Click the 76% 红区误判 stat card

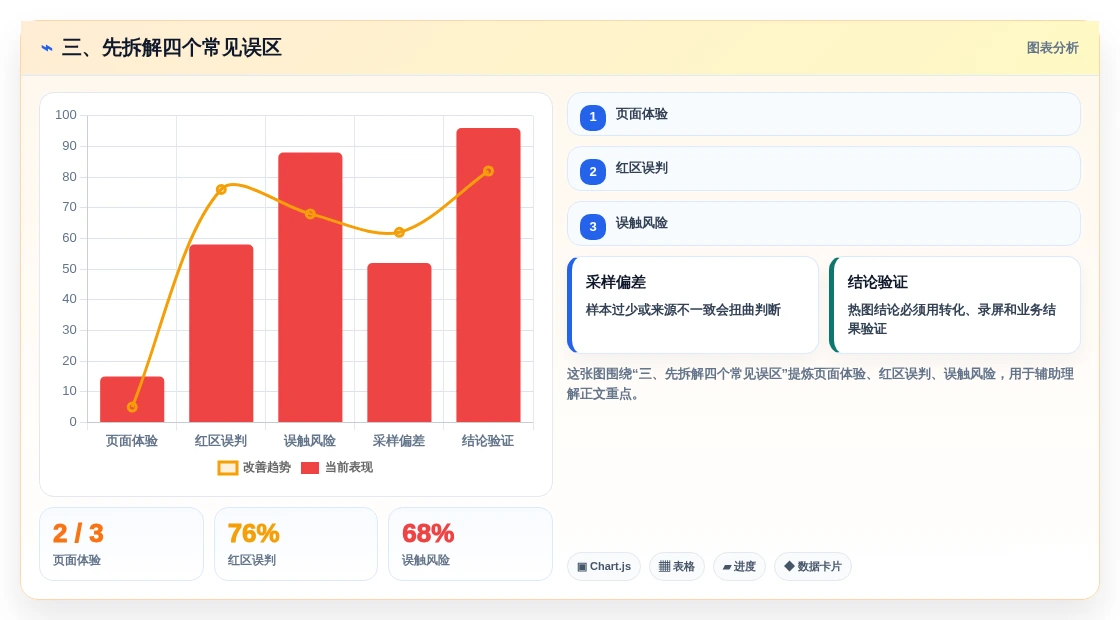296,544
